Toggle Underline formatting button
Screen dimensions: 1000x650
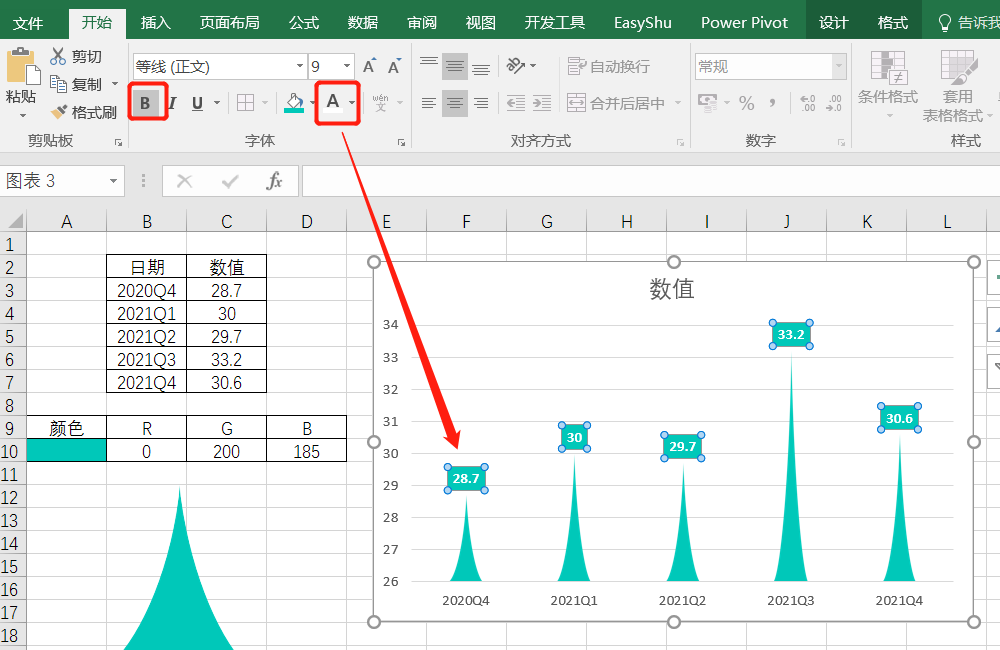coord(197,103)
